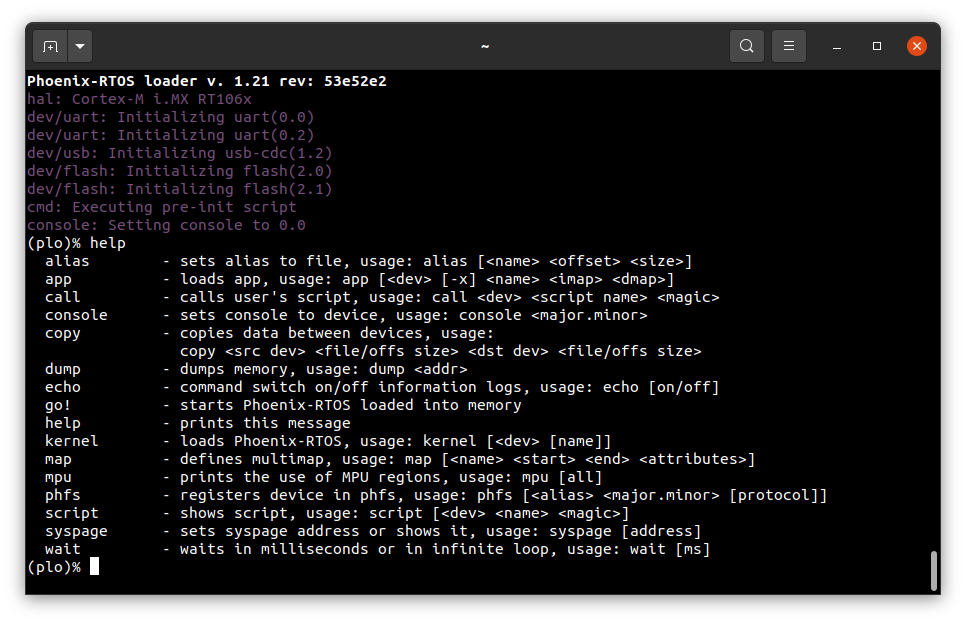Click "console: Setting console to 0.0" line
966x623 pixels.
point(166,225)
